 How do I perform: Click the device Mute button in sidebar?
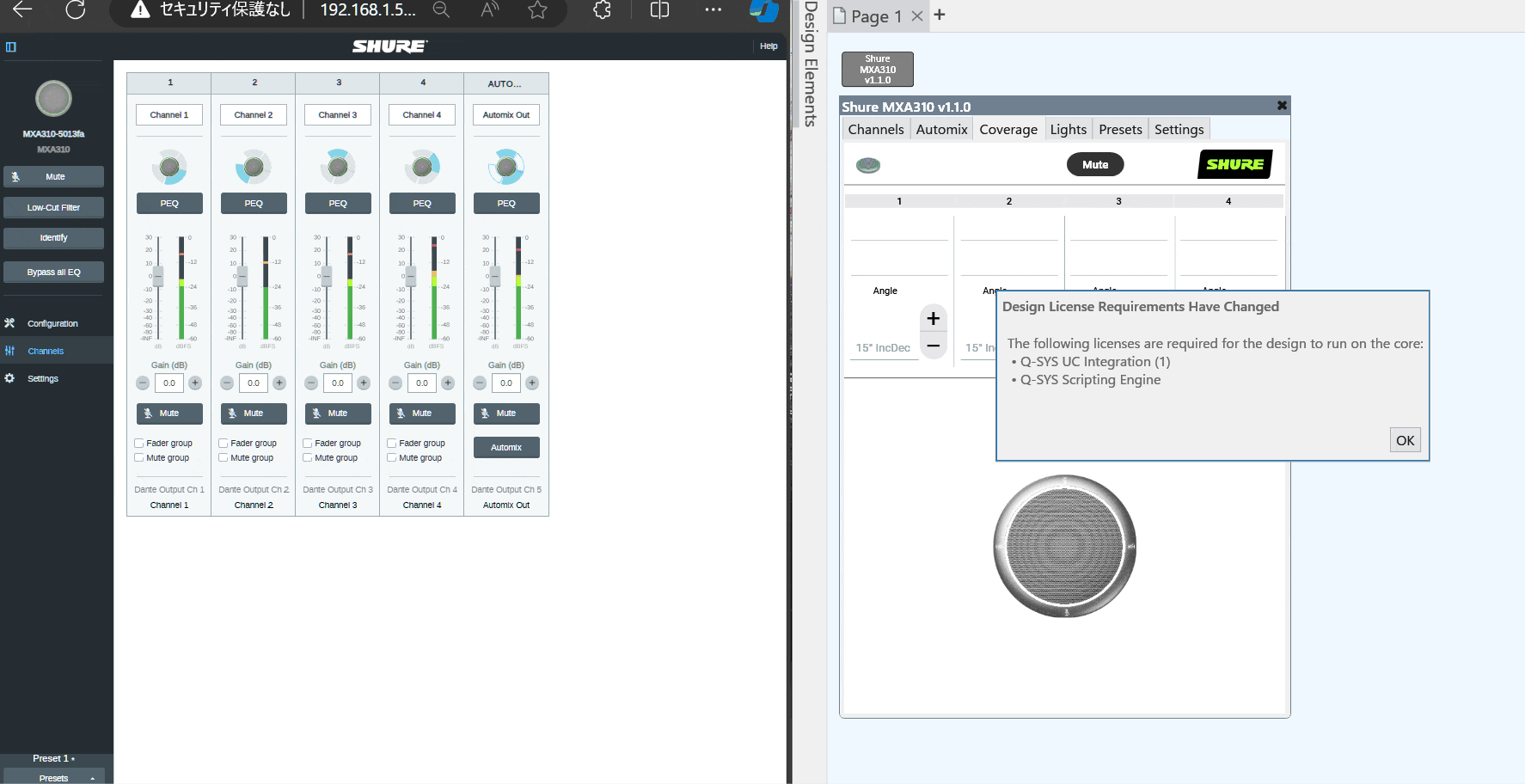coord(53,176)
